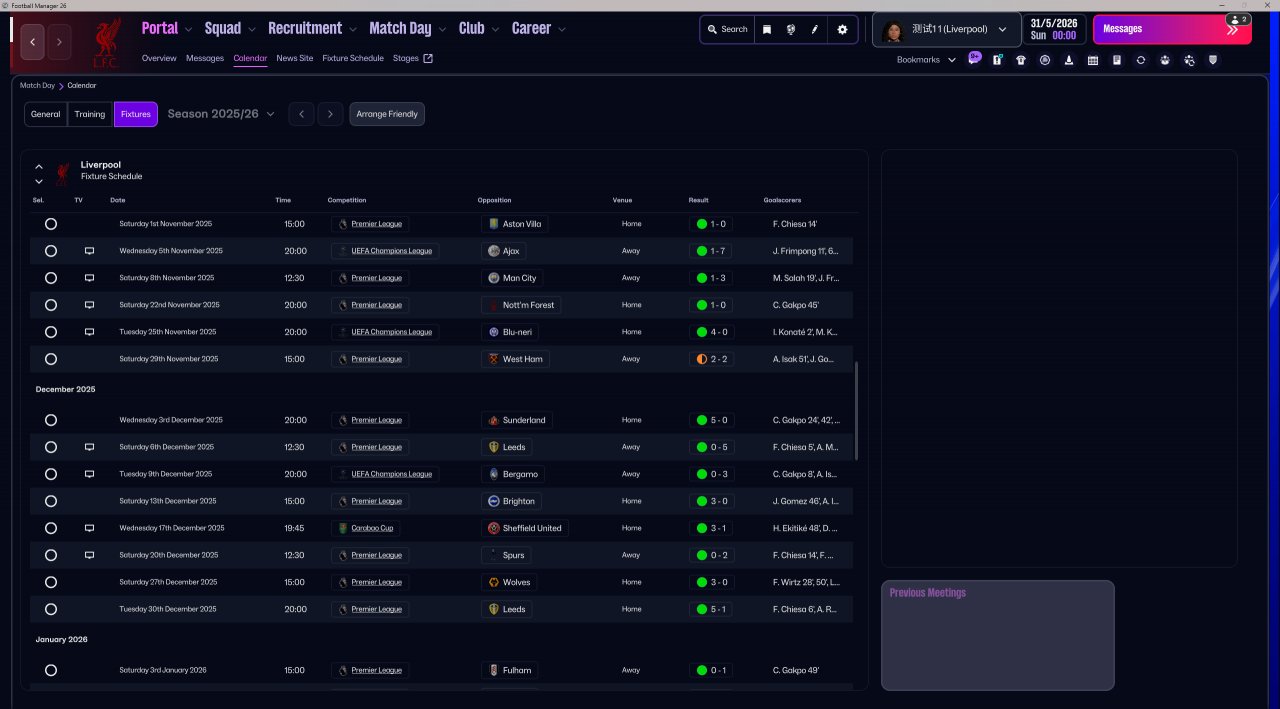Open the Aston Villa opposition link
This screenshot has height=709, width=1280.
514,224
